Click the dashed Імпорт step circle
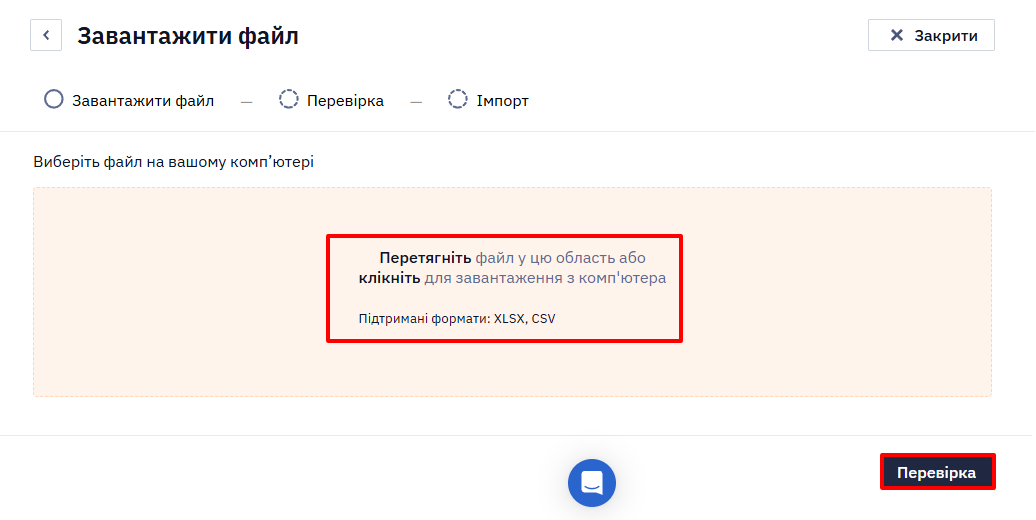Screen dimensions: 1036x520 458,99
